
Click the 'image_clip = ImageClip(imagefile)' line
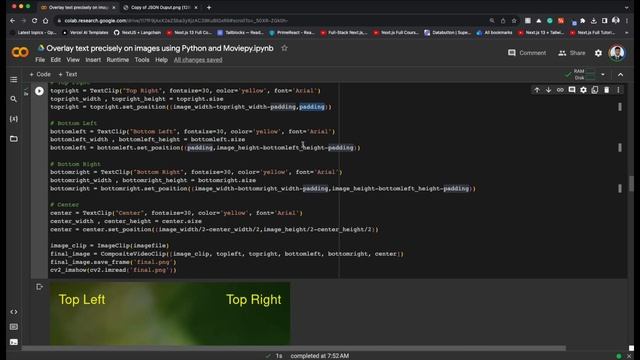(x=109, y=246)
